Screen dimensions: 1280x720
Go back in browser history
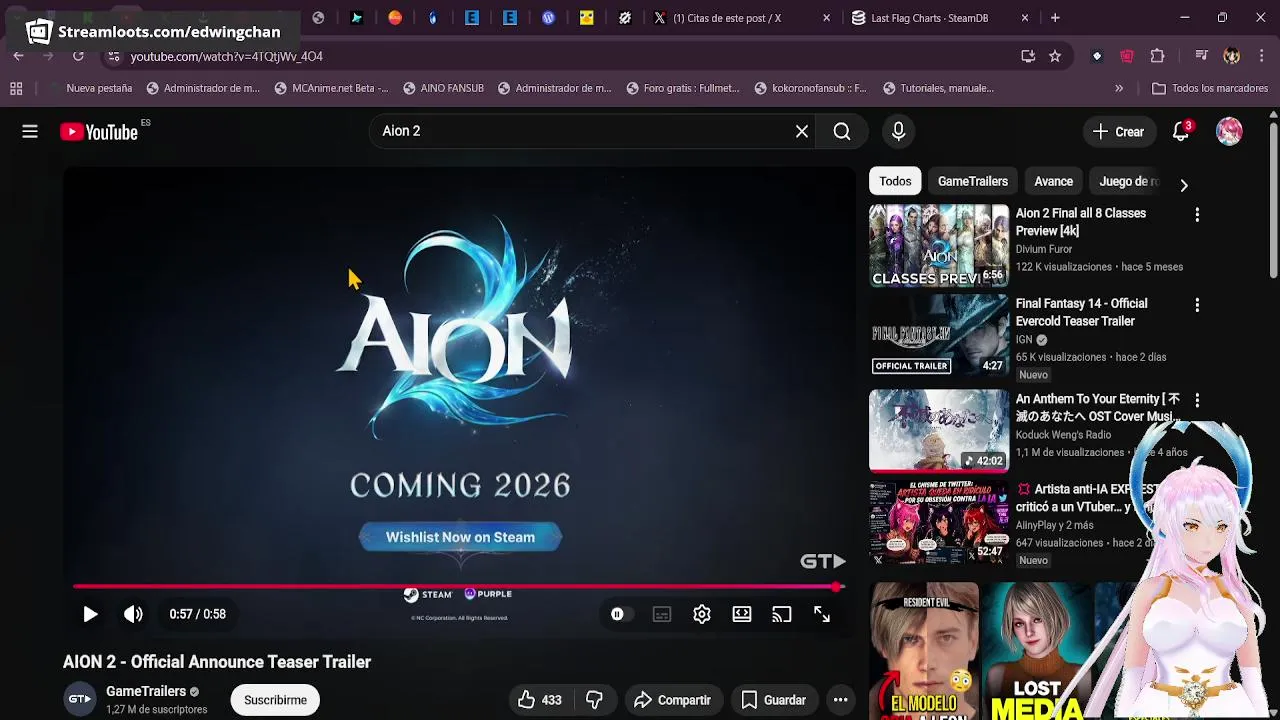point(18,56)
